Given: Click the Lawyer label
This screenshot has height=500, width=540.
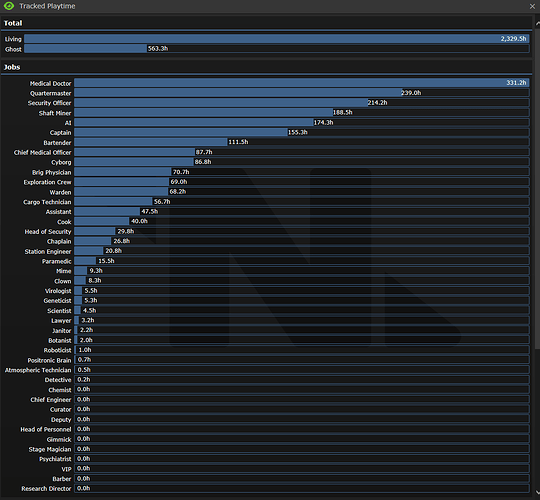Looking at the screenshot, I should 61,321.
